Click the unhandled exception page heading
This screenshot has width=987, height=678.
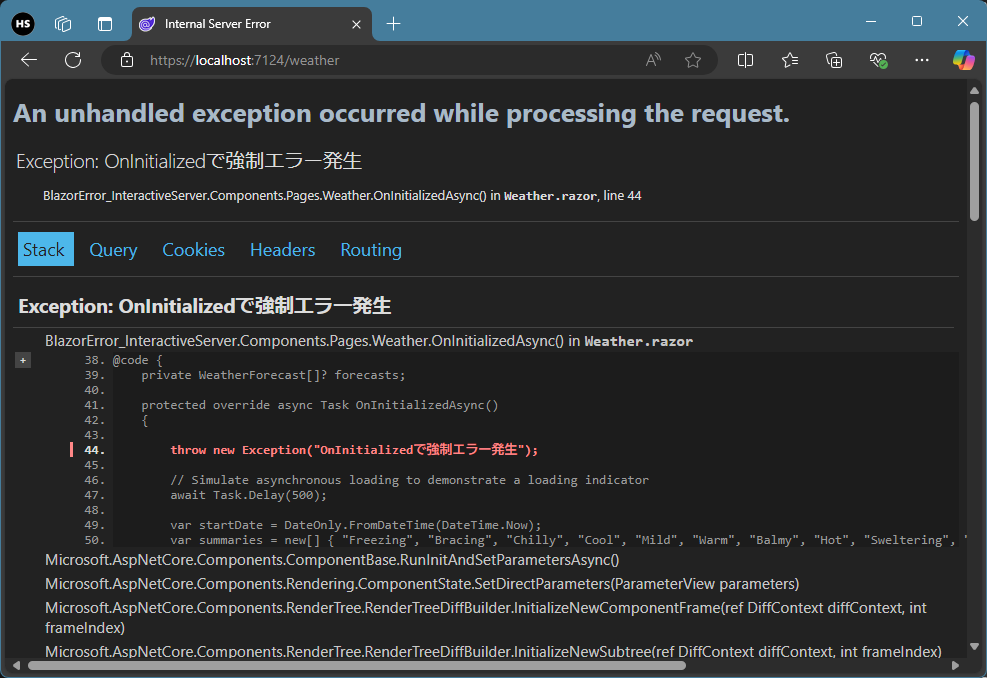402,113
